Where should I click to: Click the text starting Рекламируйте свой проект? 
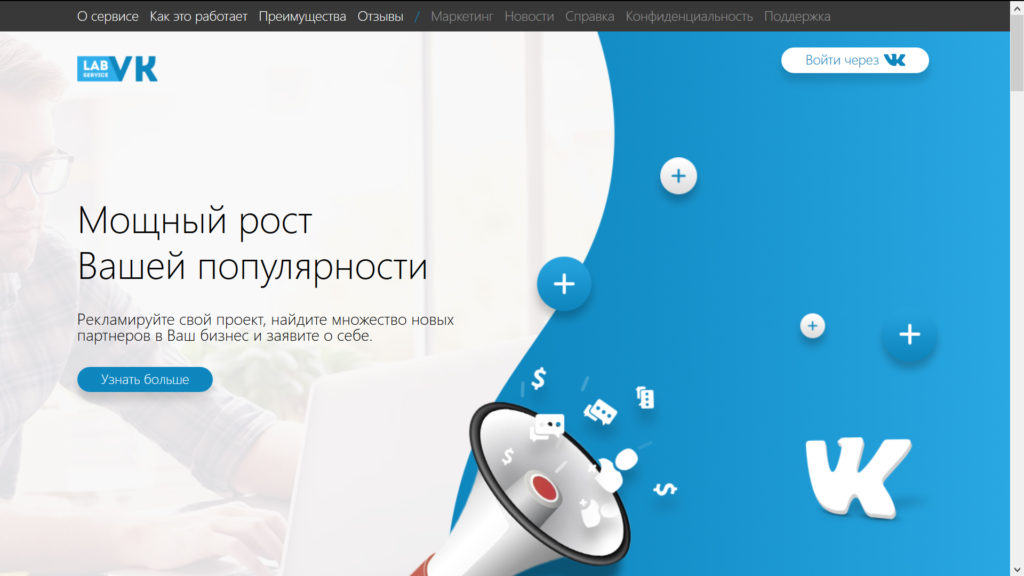[x=265, y=327]
